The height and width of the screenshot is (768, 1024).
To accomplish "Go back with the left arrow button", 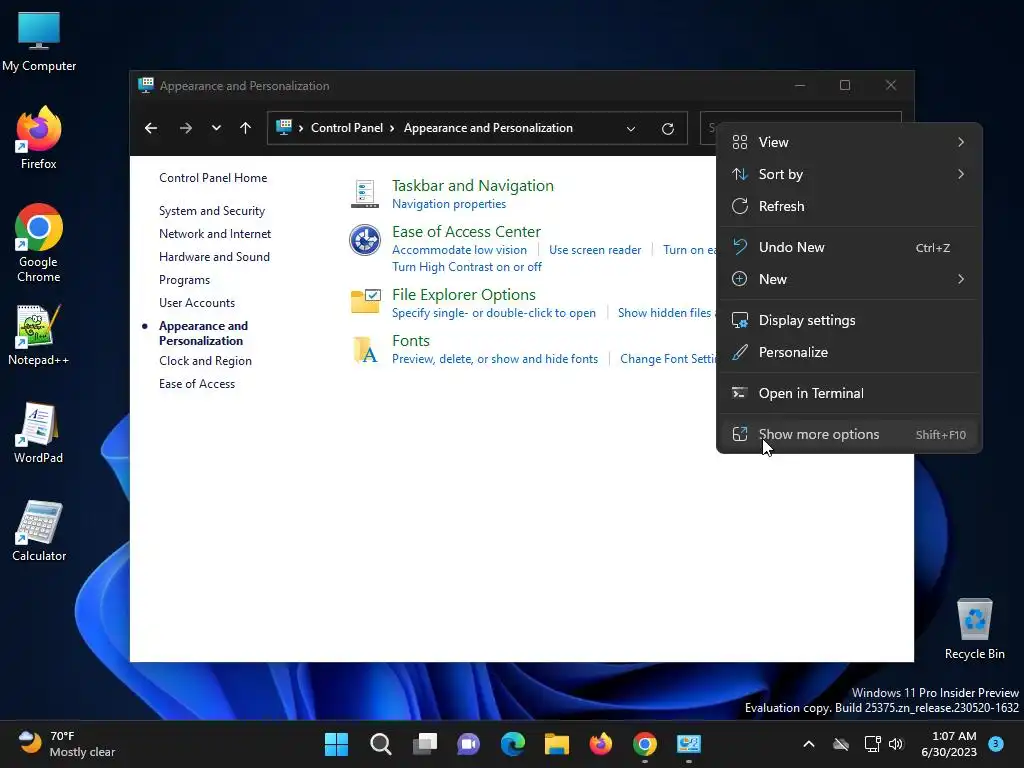I will coord(151,128).
